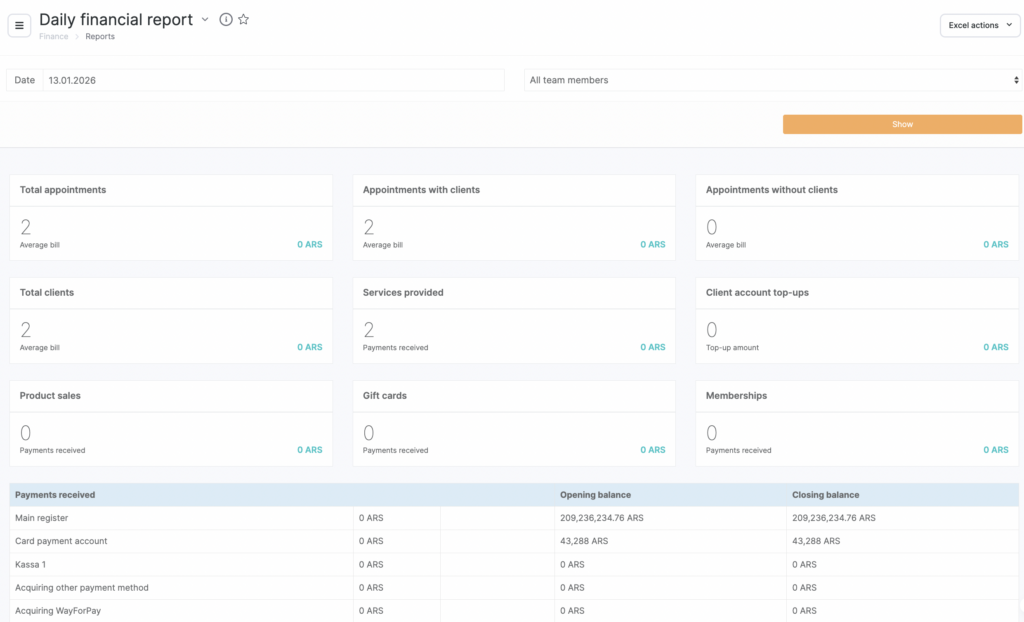Open the All team members selector

point(772,80)
